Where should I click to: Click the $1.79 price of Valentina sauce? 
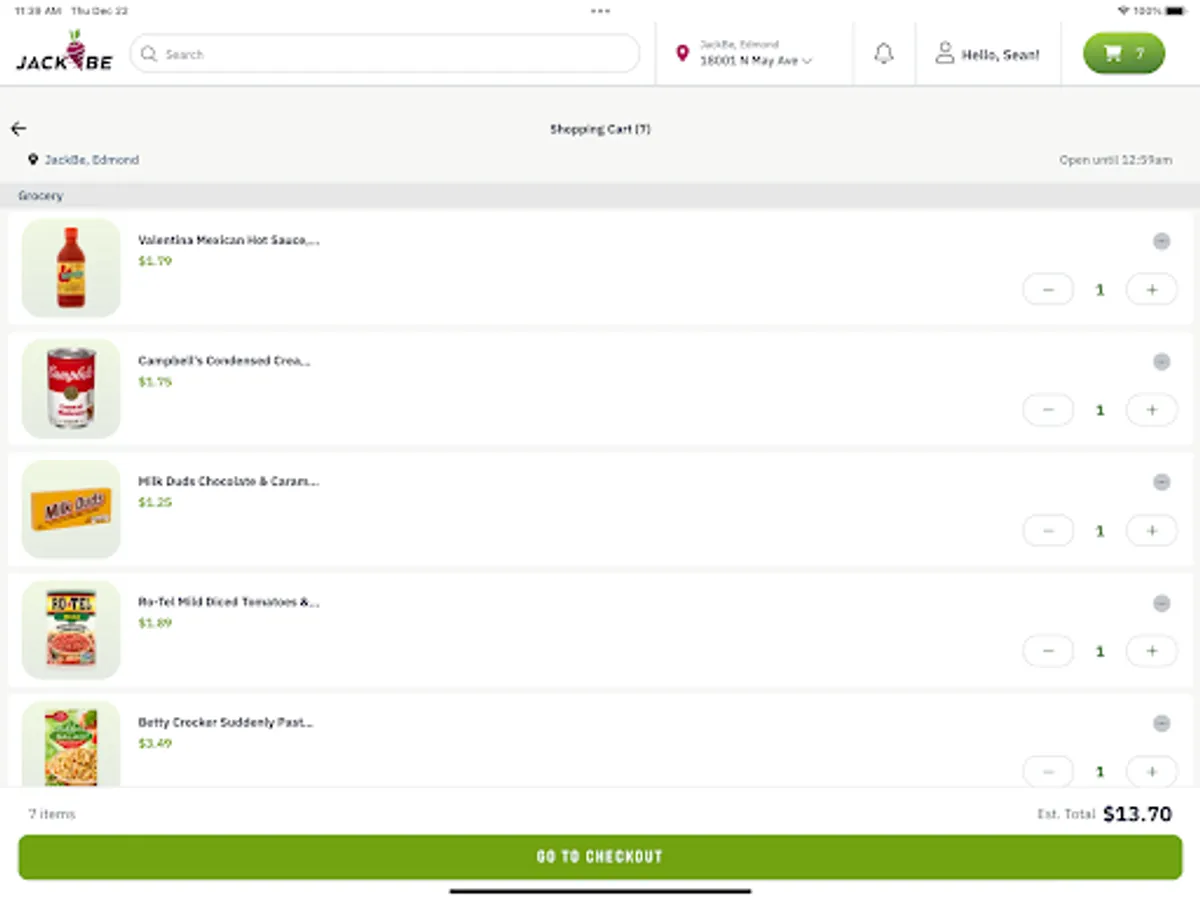[x=155, y=261]
